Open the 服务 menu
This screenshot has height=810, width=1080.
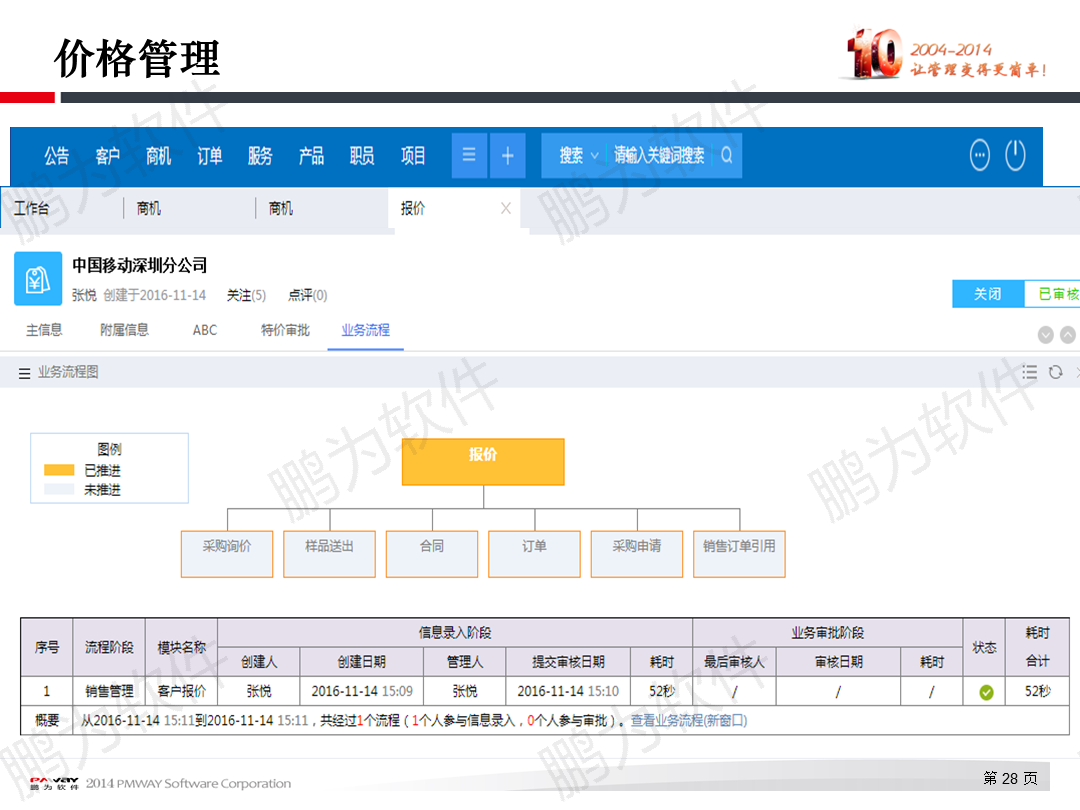click(x=260, y=156)
